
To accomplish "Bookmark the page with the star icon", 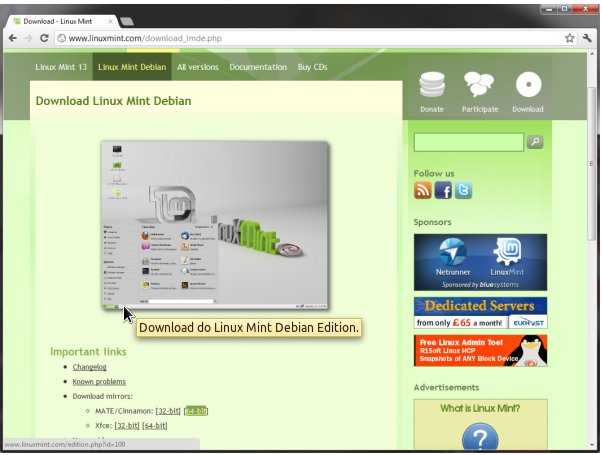I will [569, 38].
